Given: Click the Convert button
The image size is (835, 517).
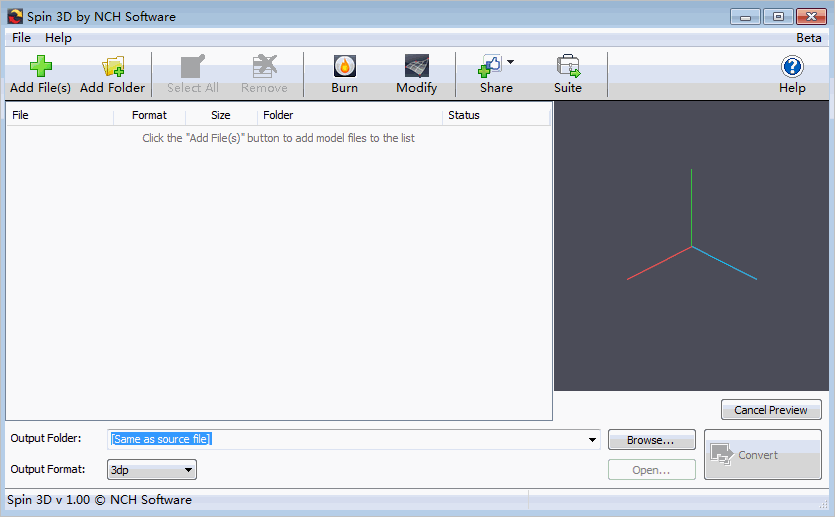Looking at the screenshot, I should pyautogui.click(x=763, y=455).
